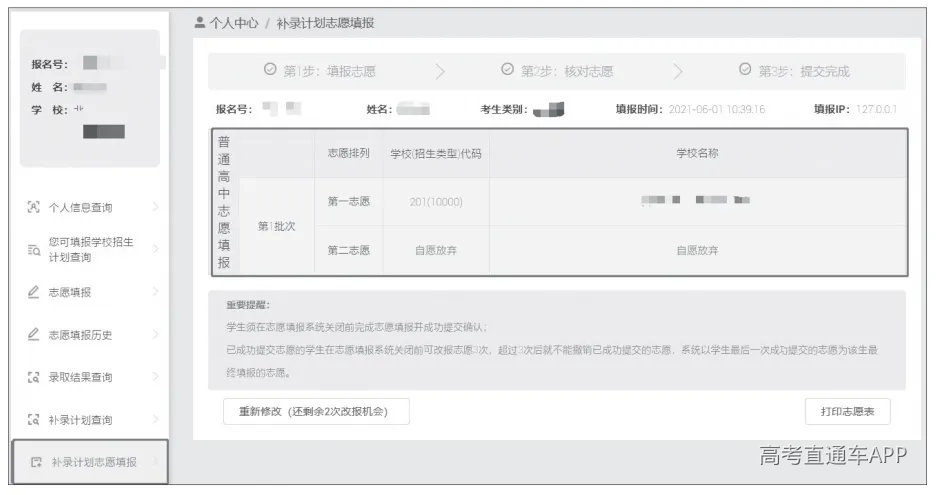936x495 pixels.
Task: Click the arrow after 第1步 填报志愿
Action: click(x=441, y=72)
